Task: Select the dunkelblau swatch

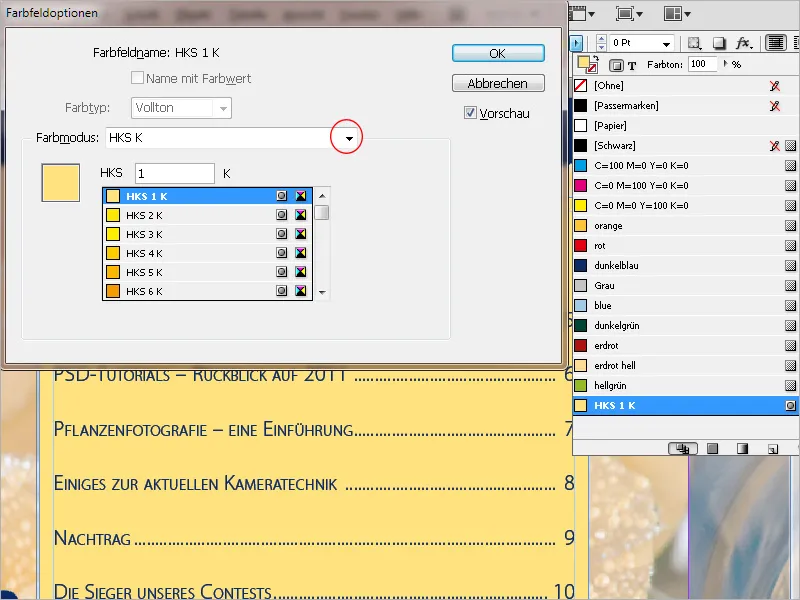Action: point(685,265)
